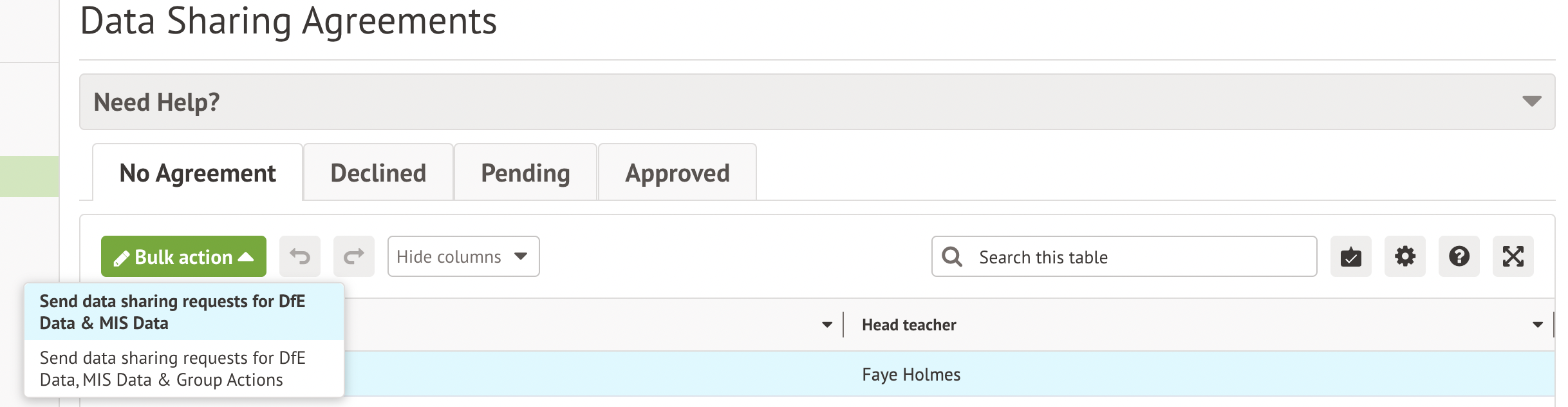Expand table to fullscreen icon
The height and width of the screenshot is (407, 1568).
[1513, 257]
